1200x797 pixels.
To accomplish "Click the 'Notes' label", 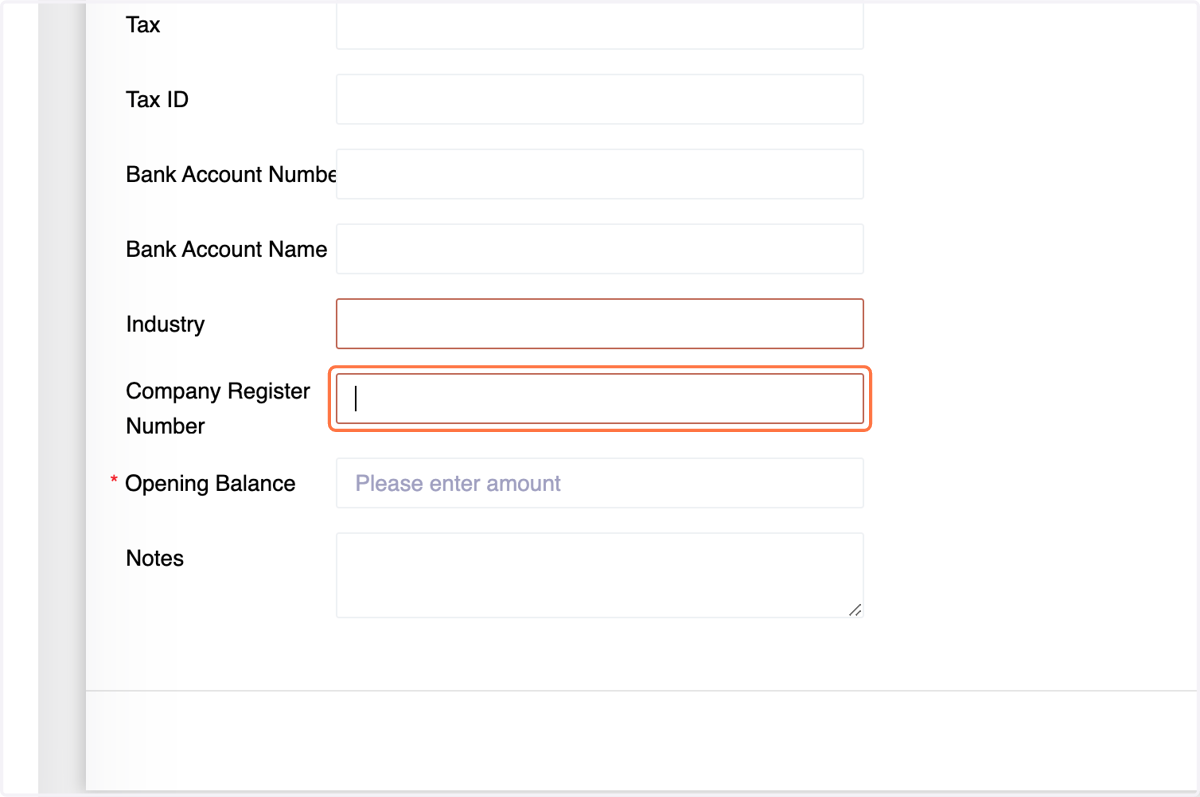I will (155, 558).
